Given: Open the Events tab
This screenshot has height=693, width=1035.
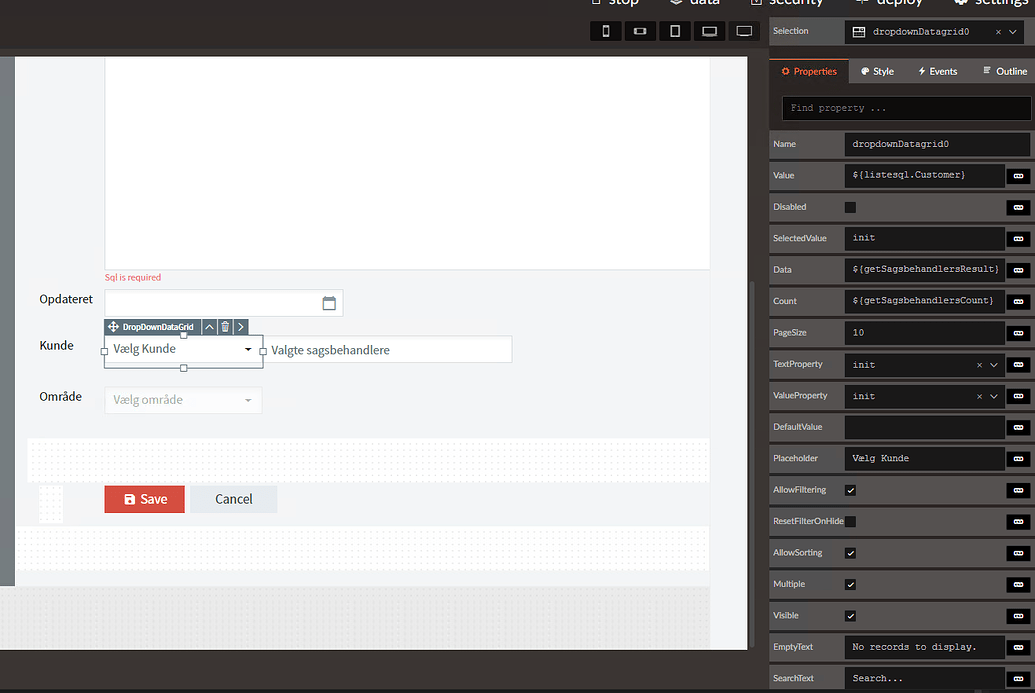Looking at the screenshot, I should click(937, 72).
